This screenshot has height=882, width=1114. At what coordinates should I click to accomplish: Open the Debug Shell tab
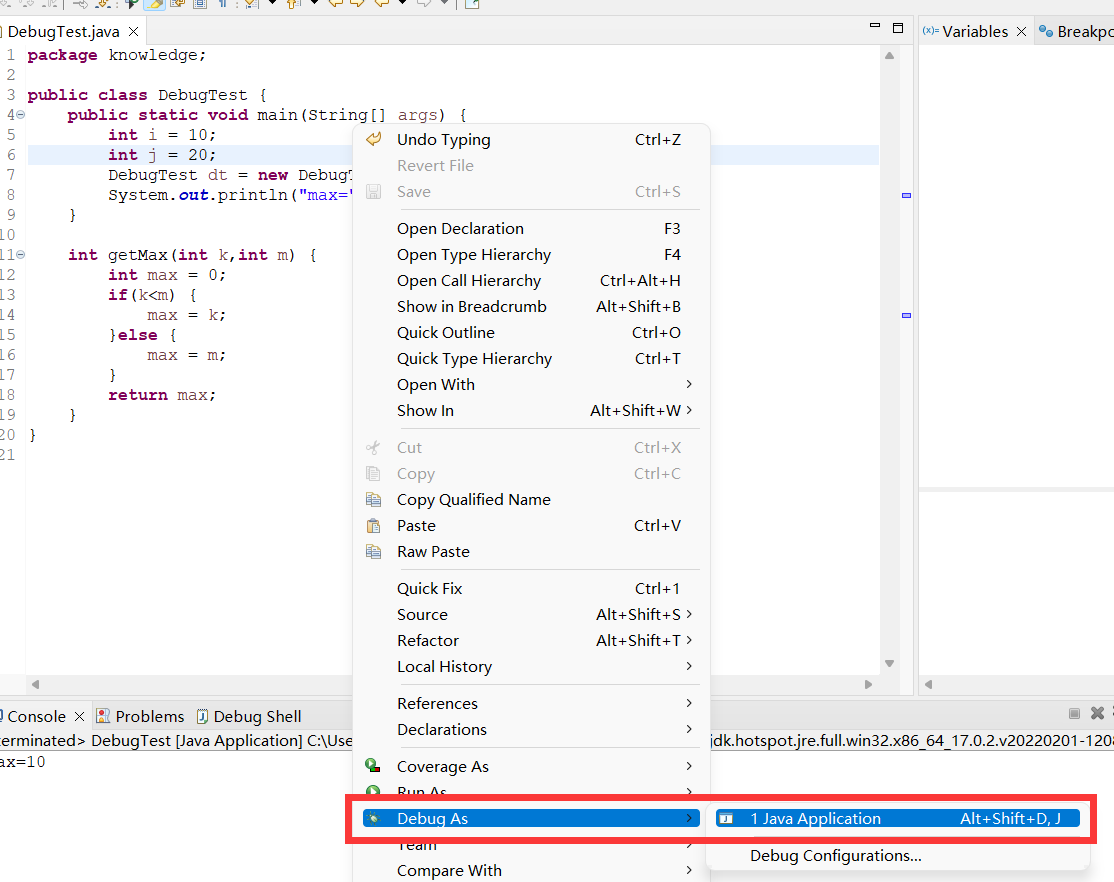(x=249, y=716)
